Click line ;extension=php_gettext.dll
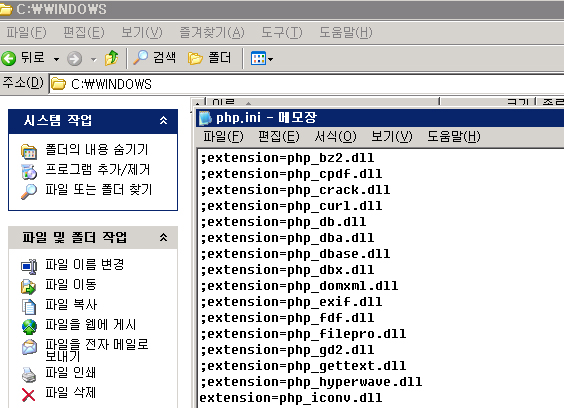 pos(303,366)
